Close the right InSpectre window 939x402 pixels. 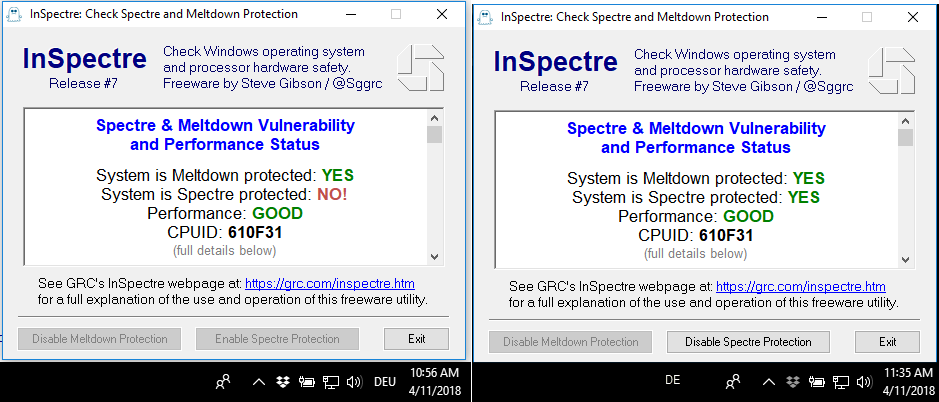pos(913,17)
